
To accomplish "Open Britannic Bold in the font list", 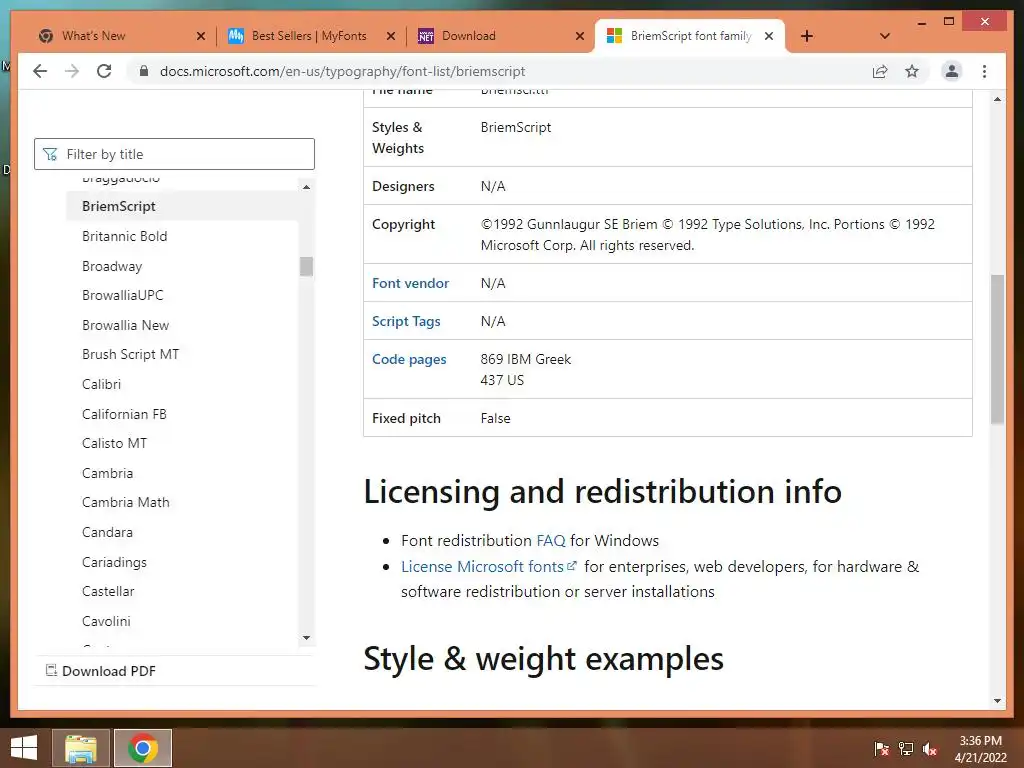I will (124, 236).
